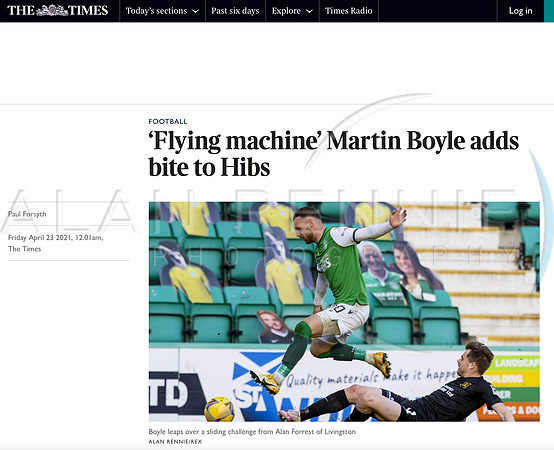Click the Log in button
The height and width of the screenshot is (450, 554).
click(x=520, y=11)
